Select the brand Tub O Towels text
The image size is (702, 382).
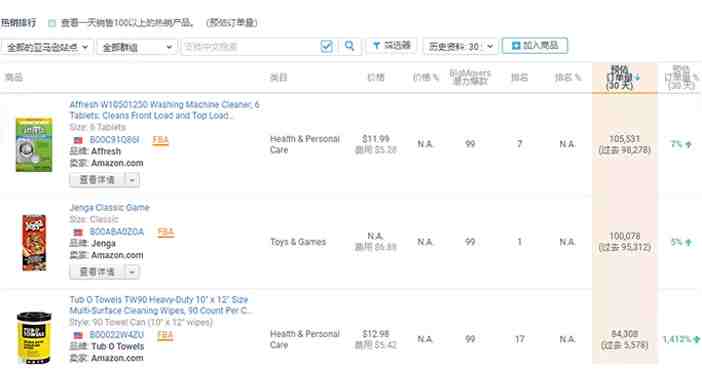pos(118,347)
